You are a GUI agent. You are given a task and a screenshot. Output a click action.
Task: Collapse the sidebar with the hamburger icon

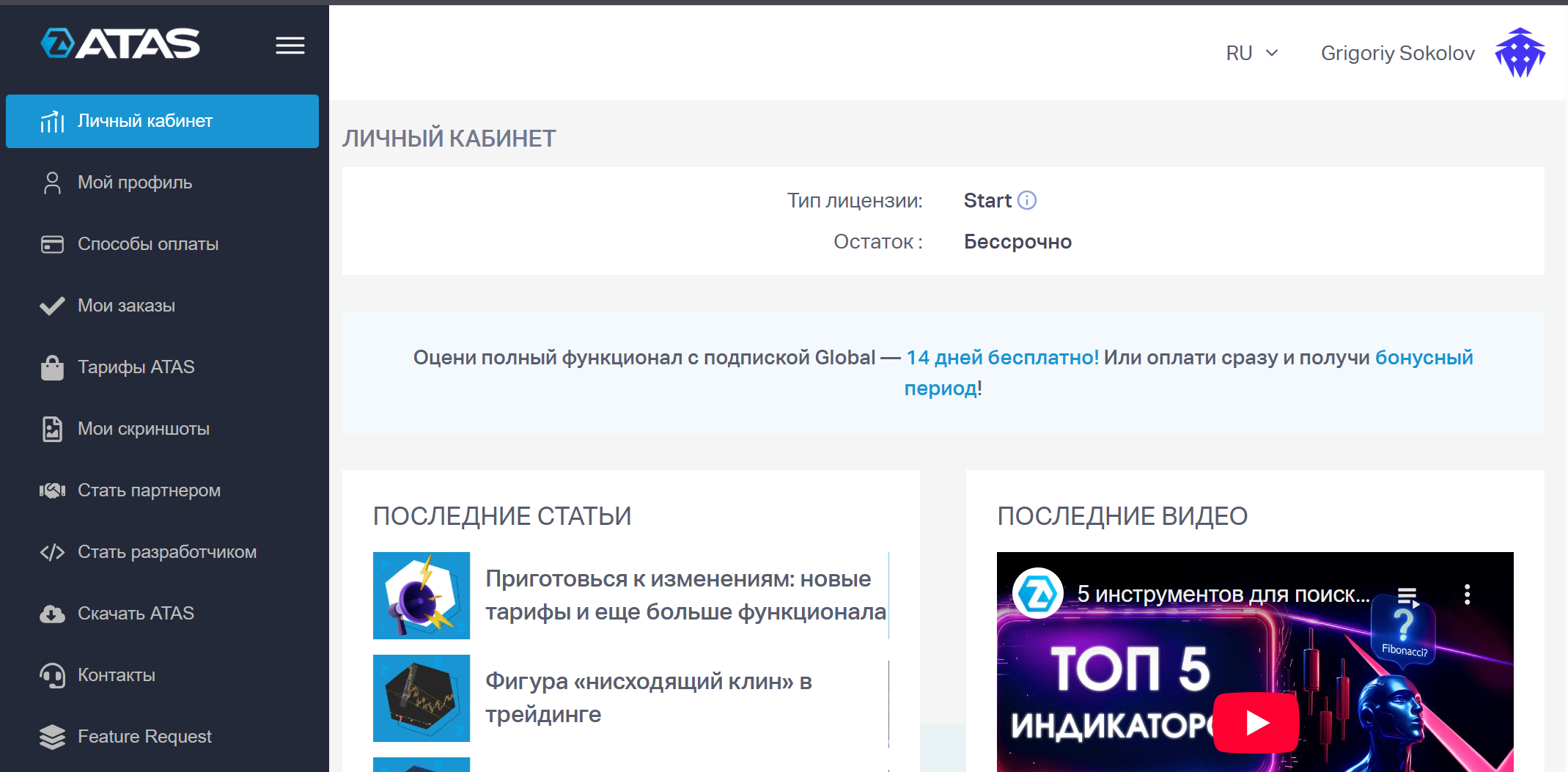(290, 46)
